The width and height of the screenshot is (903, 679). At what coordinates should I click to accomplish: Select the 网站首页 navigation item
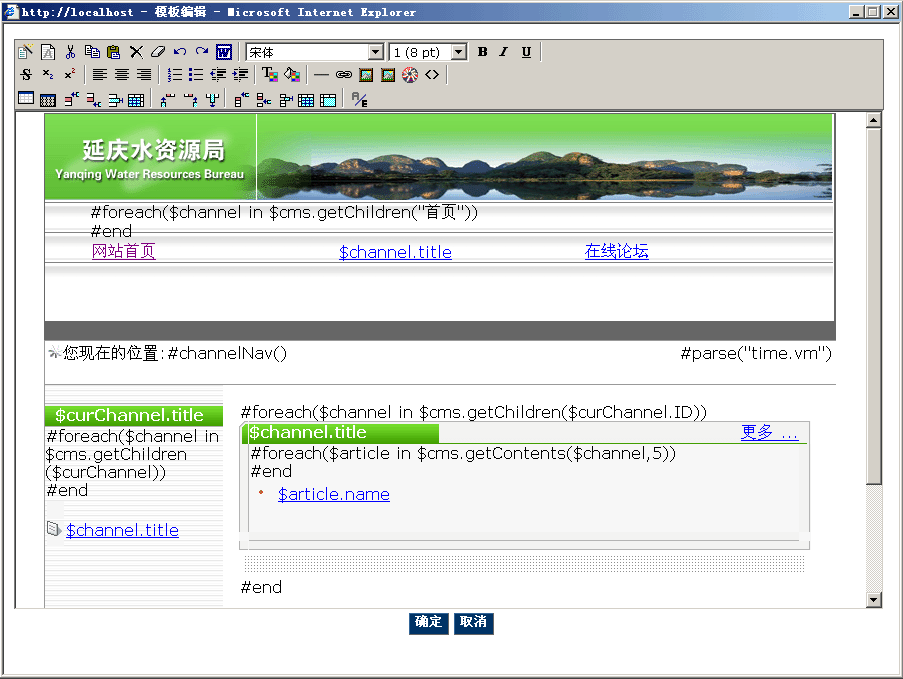point(124,251)
